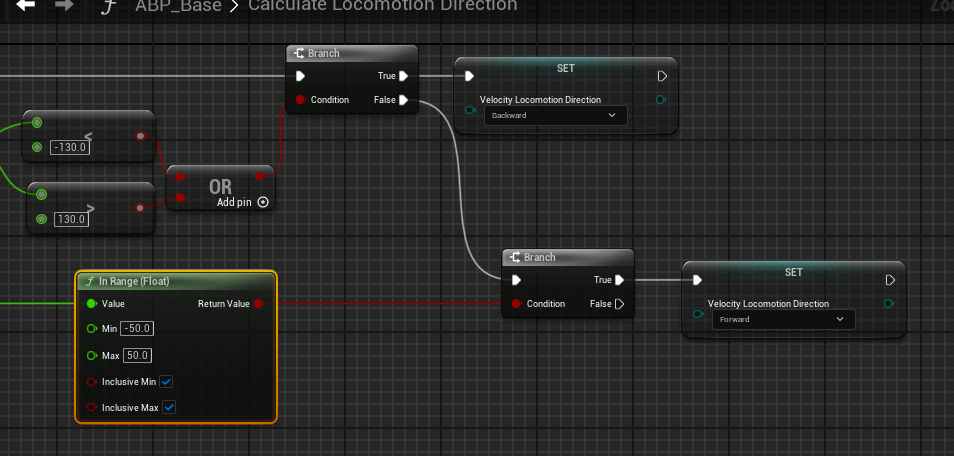This screenshot has height=456, width=954.
Task: Click lower Branch True execution pin
Action: point(619,280)
